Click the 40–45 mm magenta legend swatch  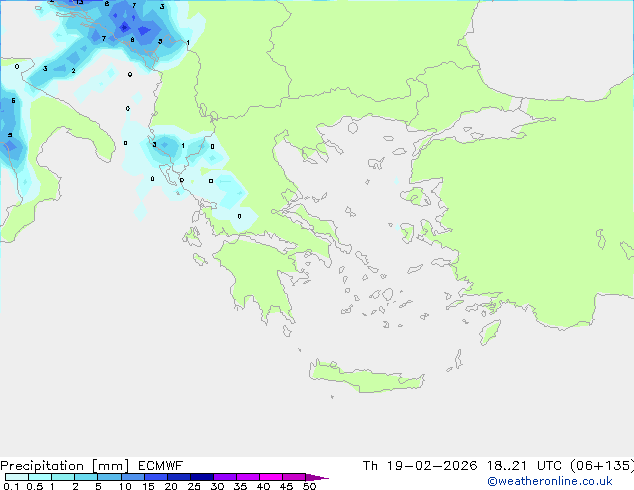tap(271, 477)
